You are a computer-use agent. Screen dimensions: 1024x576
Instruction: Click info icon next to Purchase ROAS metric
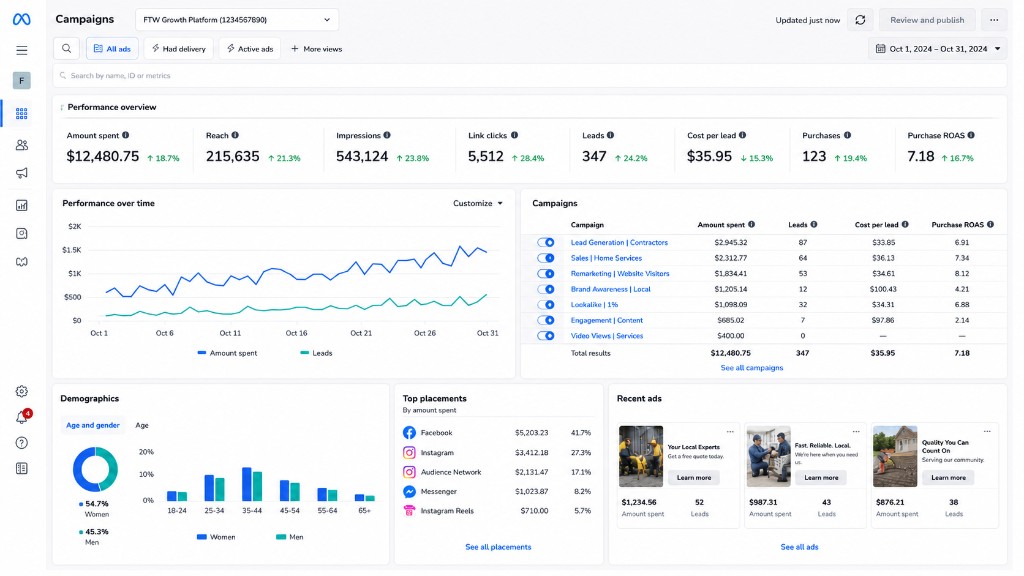(971, 135)
